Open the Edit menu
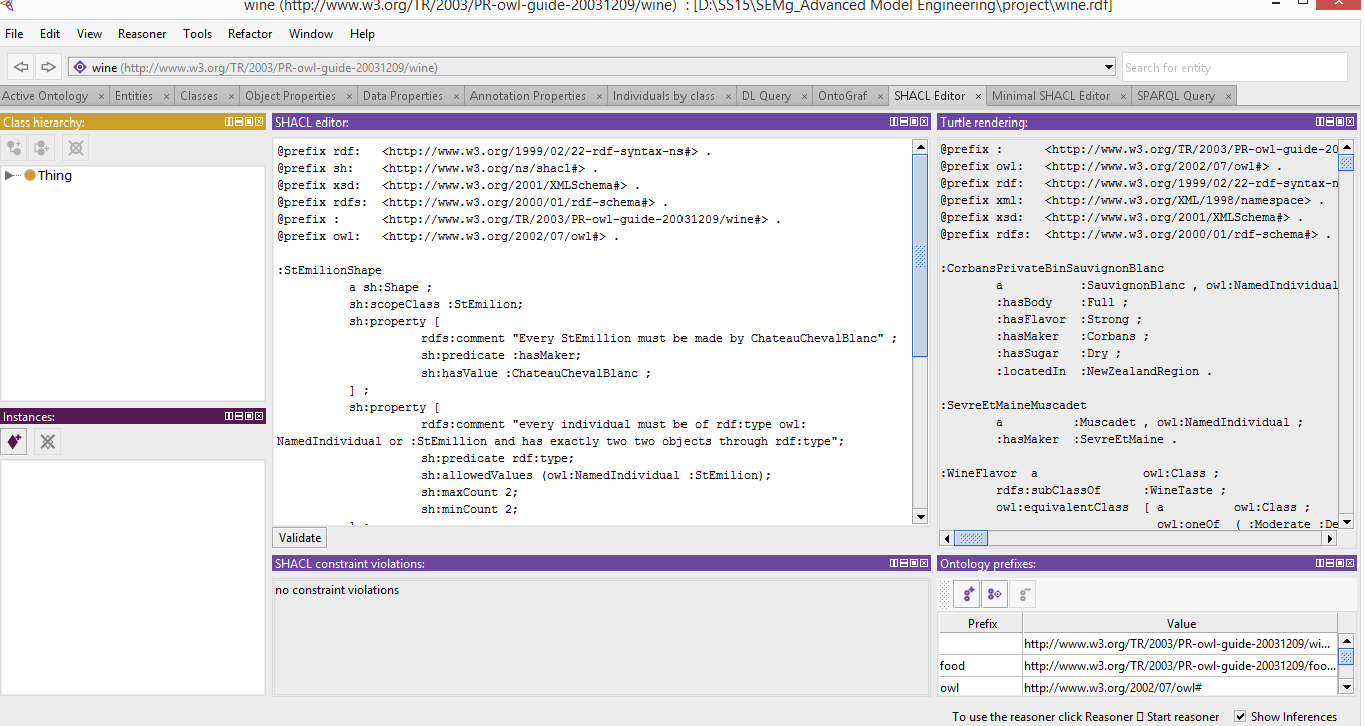1364x726 pixels. [x=50, y=34]
